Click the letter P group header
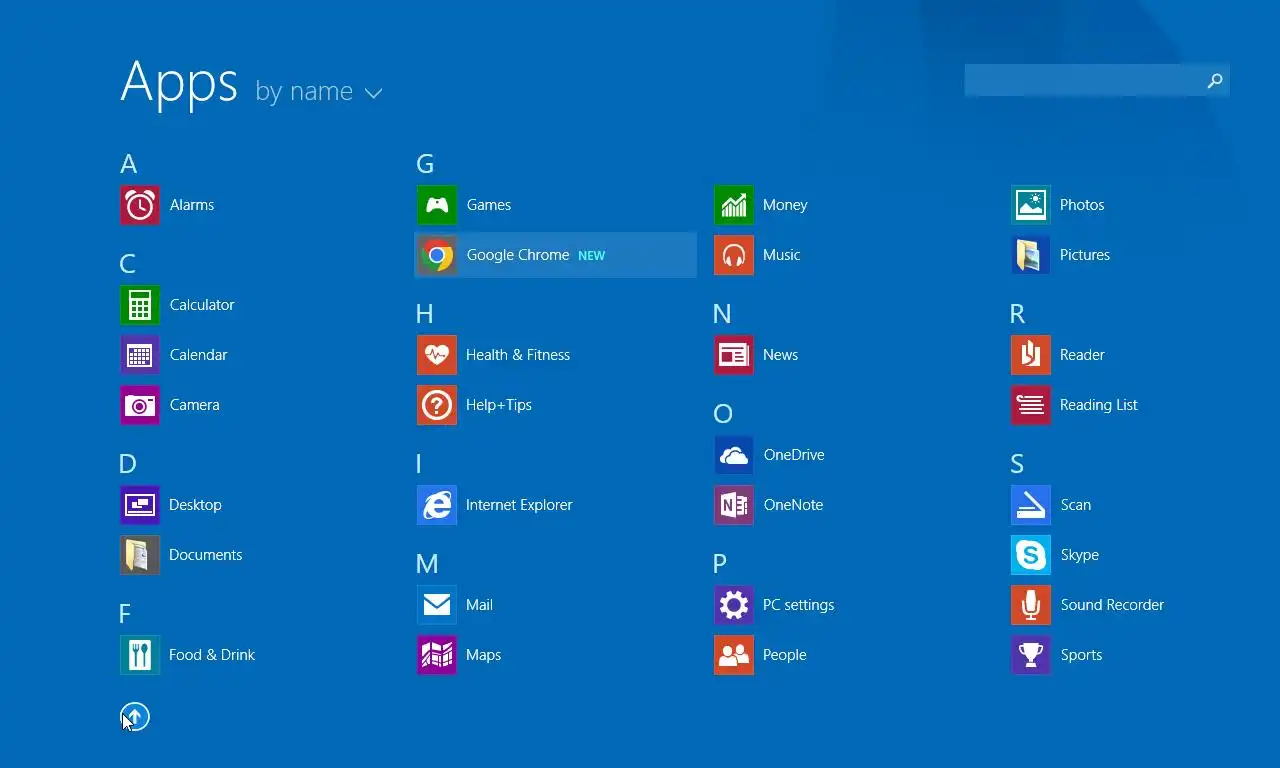The width and height of the screenshot is (1280, 768). tap(720, 564)
